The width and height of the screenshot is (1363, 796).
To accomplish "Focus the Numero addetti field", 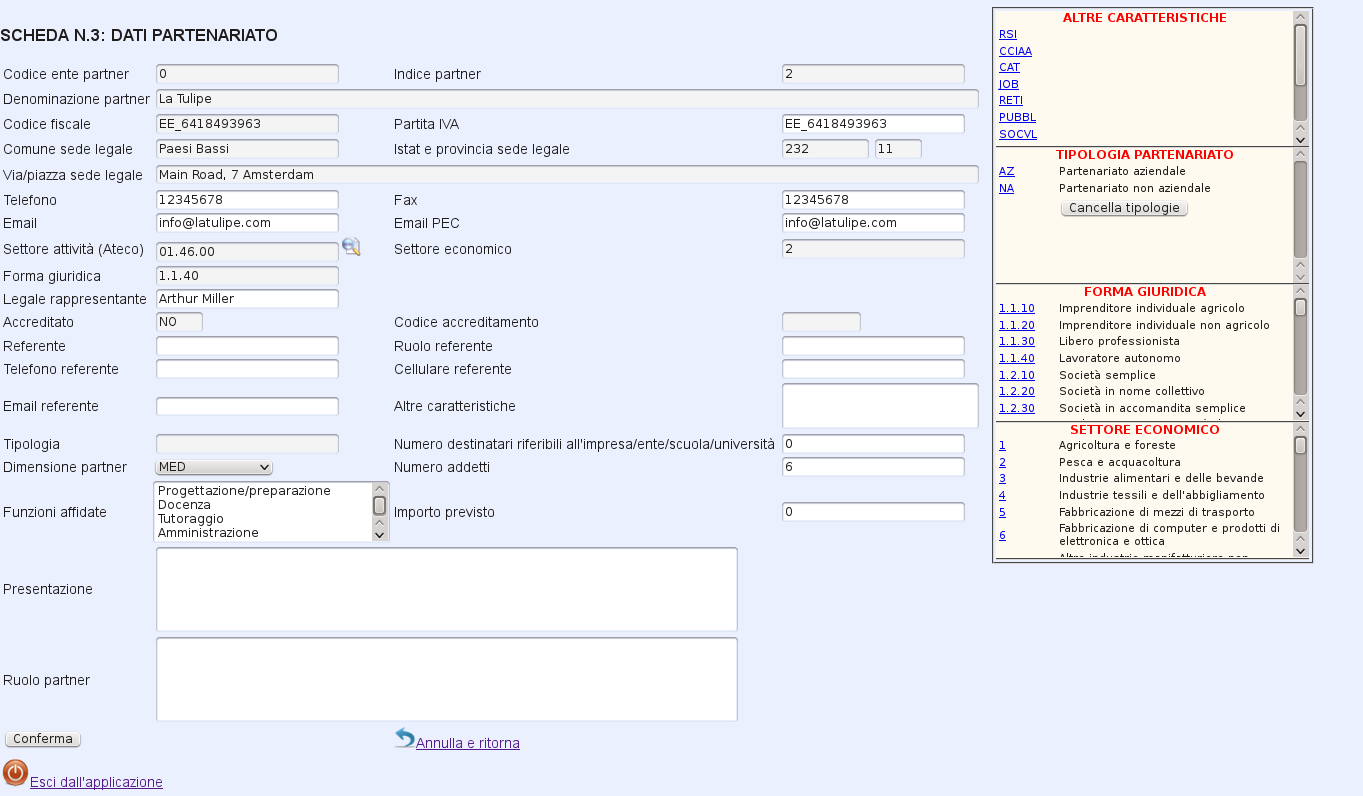I will 873,467.
